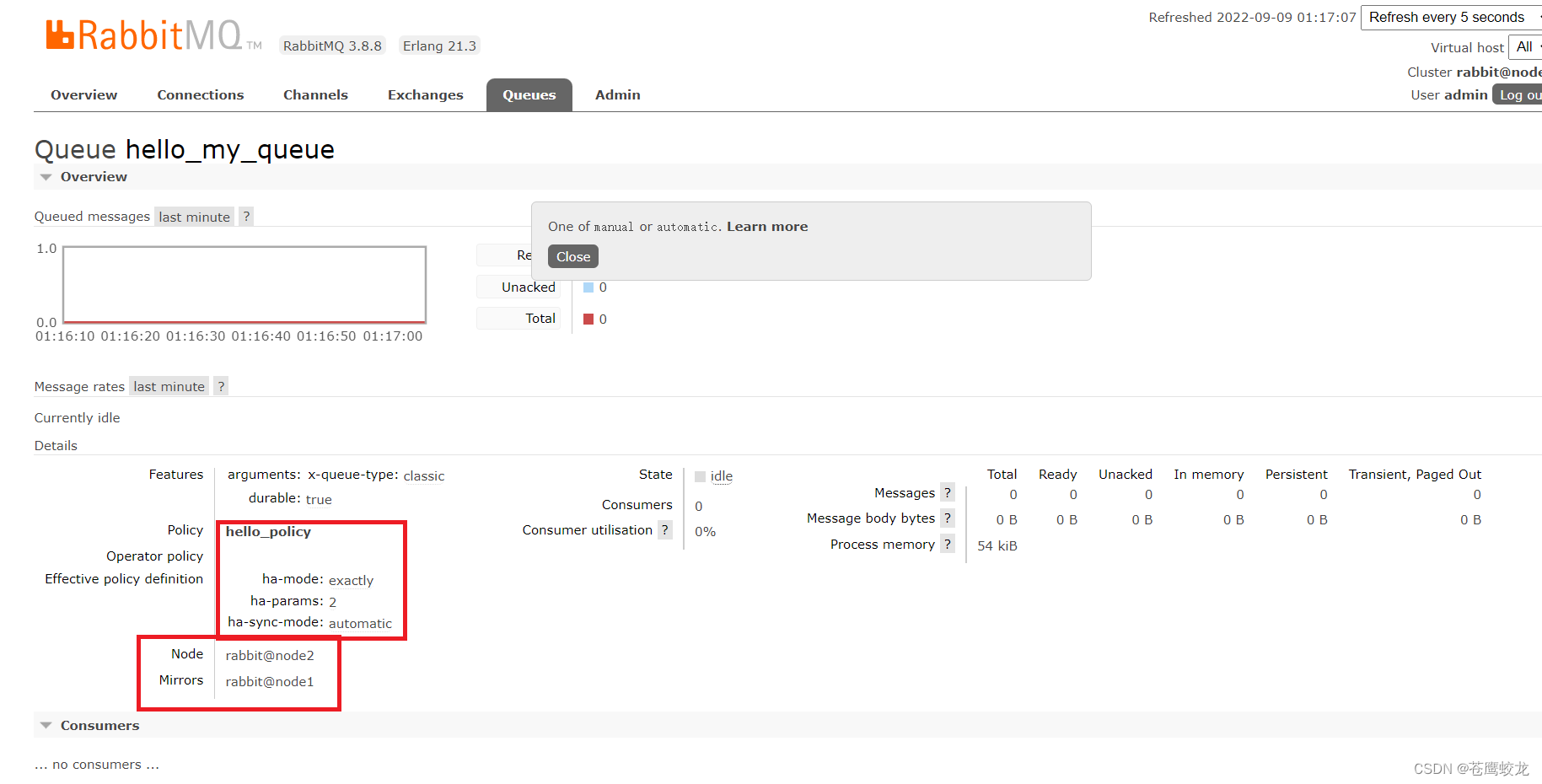Open the Admin tab
This screenshot has width=1542, height=784.
(x=618, y=95)
